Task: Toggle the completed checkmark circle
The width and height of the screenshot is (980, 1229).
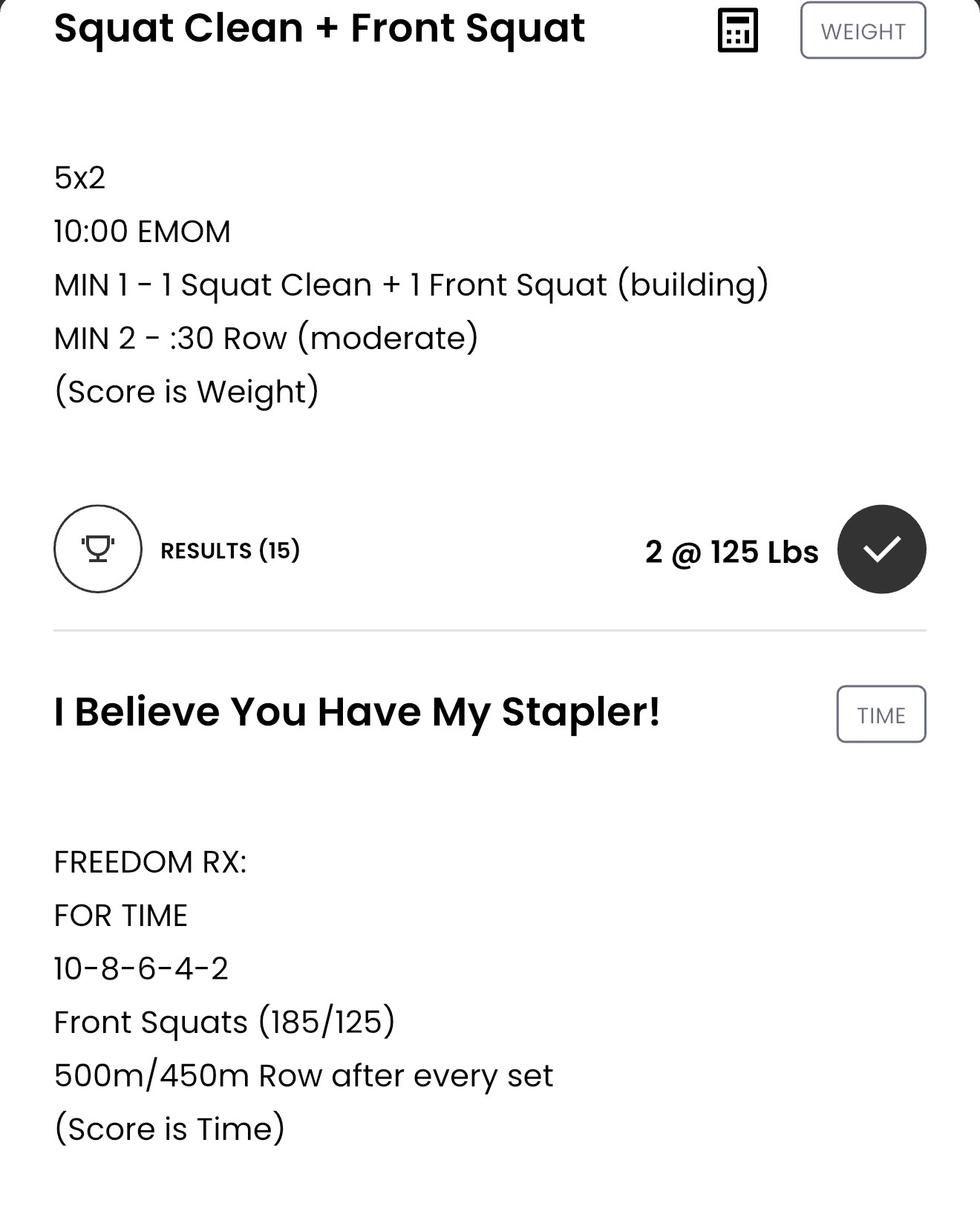Action: pyautogui.click(x=882, y=549)
